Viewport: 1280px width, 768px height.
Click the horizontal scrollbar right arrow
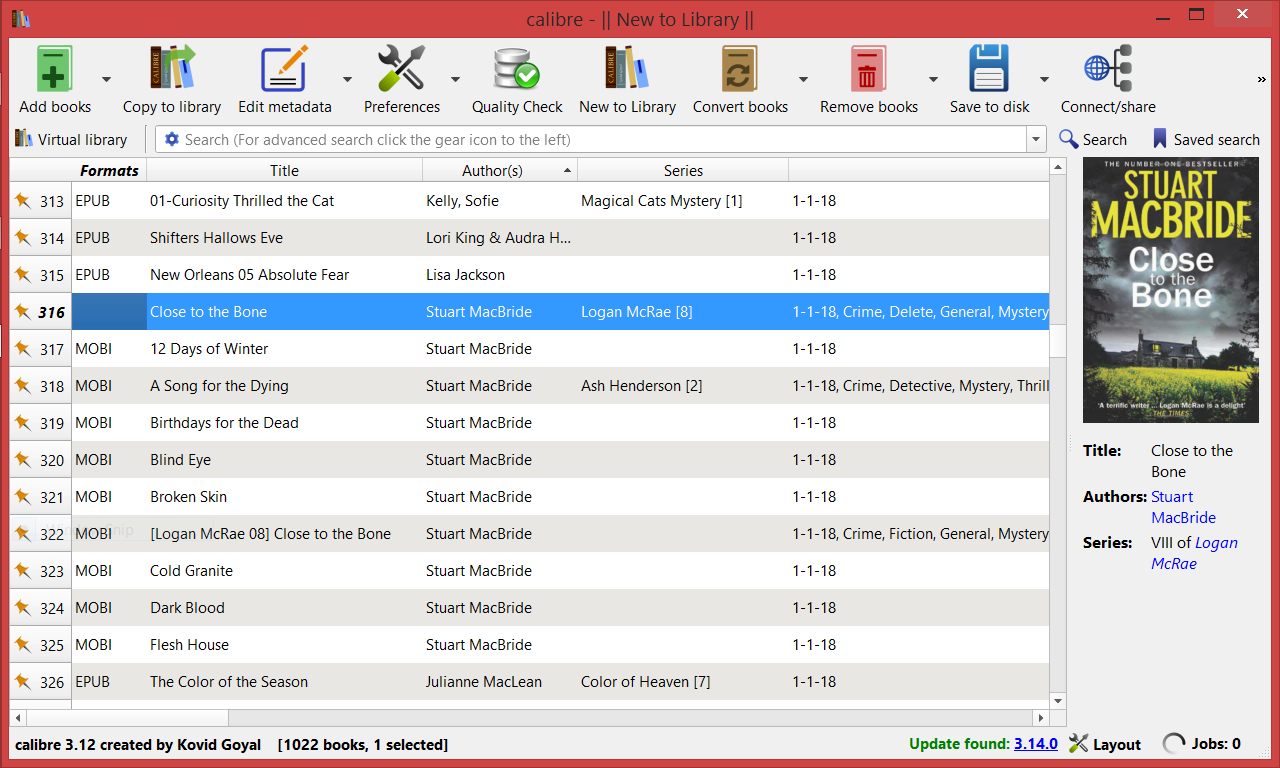tap(1041, 718)
